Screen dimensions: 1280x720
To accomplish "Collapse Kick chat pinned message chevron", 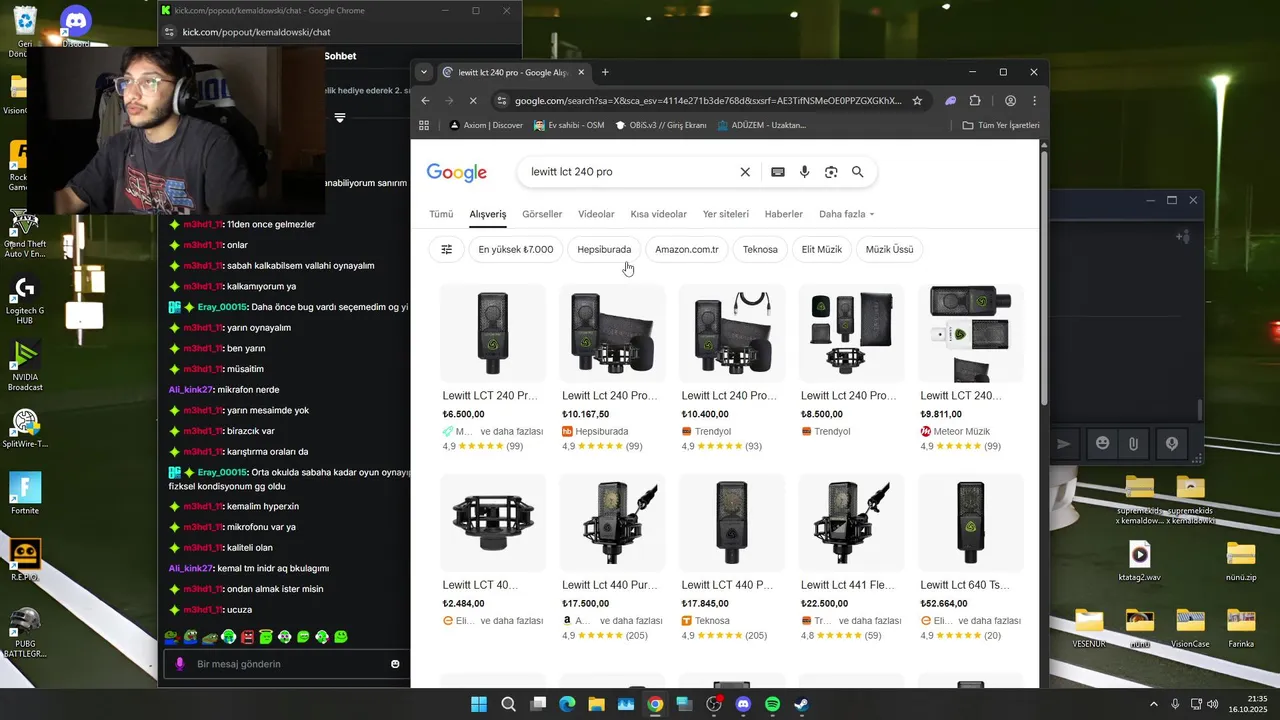I will point(340,118).
